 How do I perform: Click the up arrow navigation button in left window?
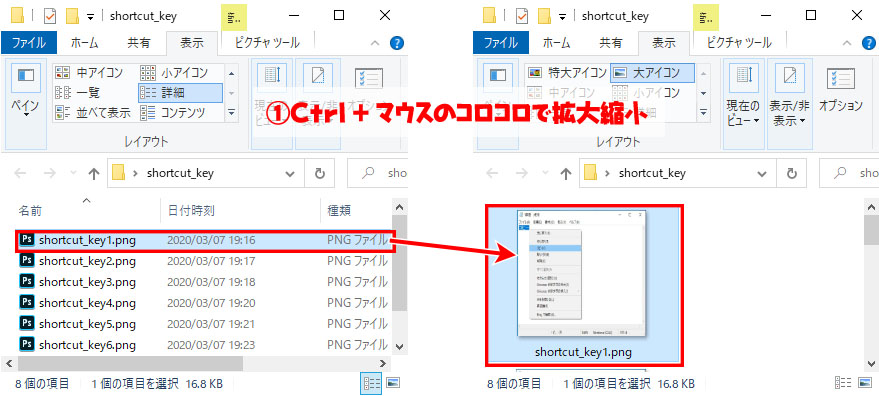point(94,174)
